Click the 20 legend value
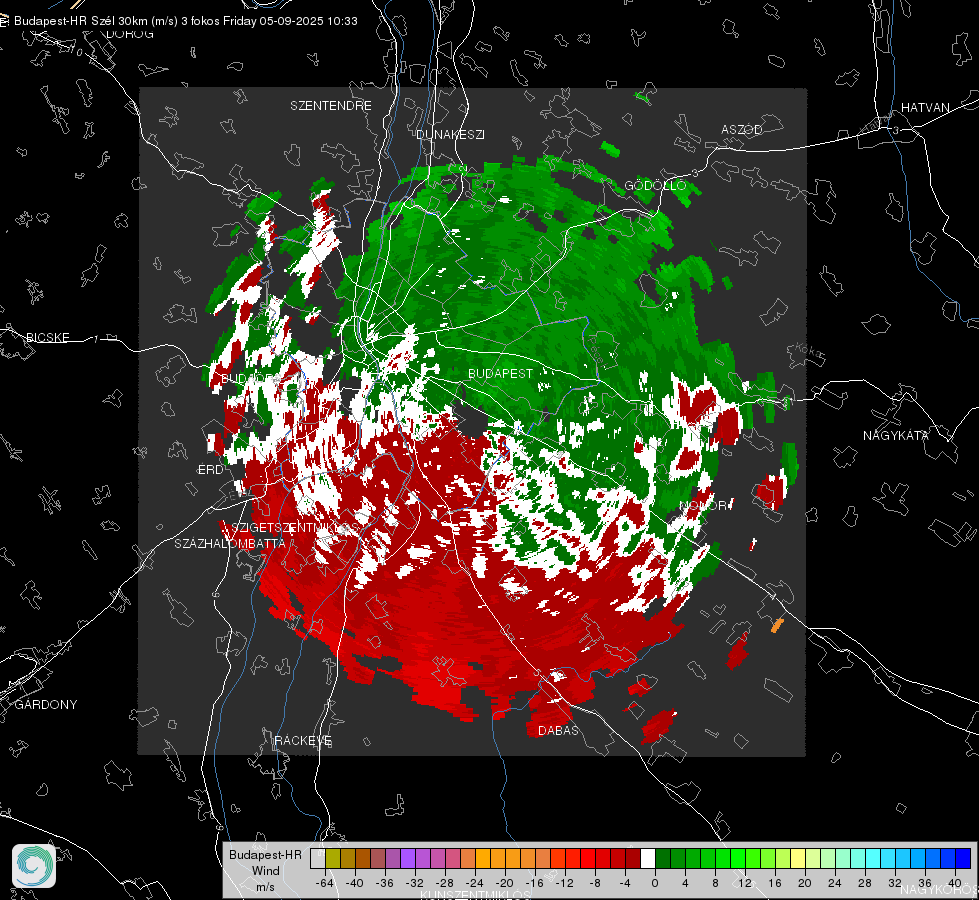 (x=805, y=883)
